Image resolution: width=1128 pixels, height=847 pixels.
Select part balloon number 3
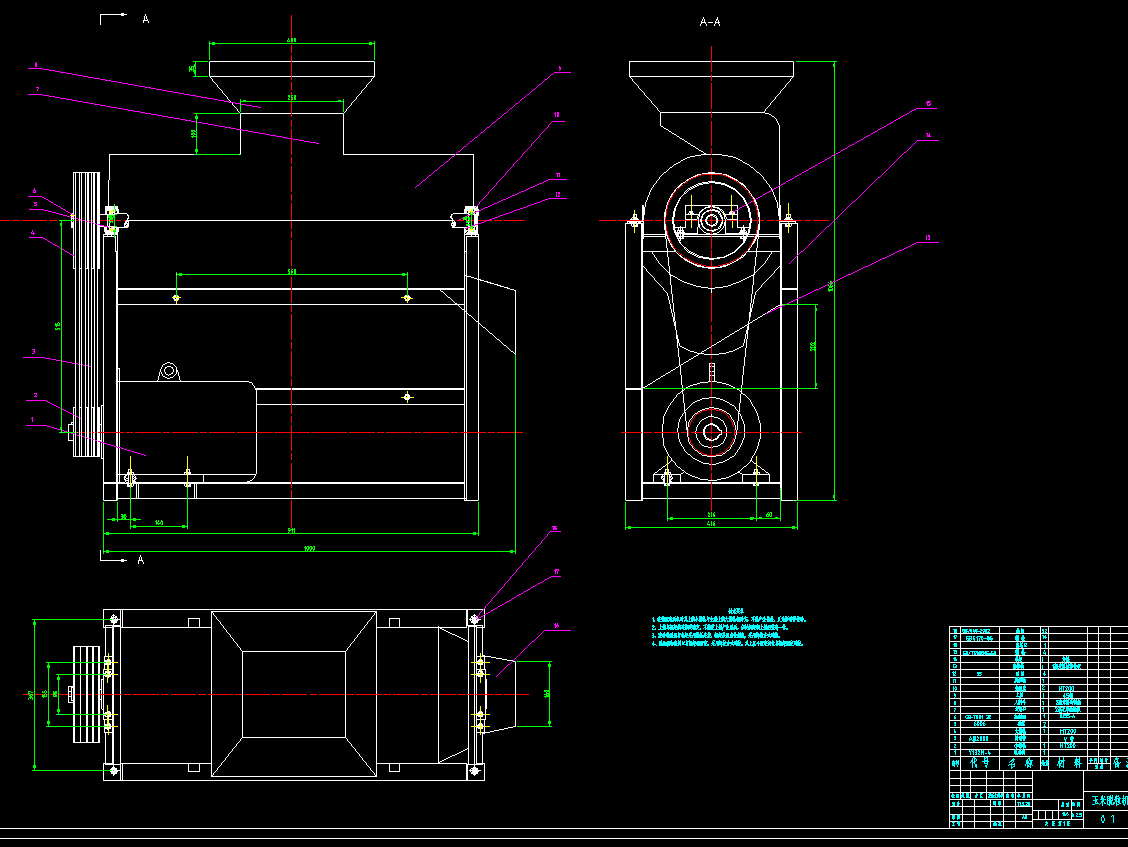[x=33, y=352]
